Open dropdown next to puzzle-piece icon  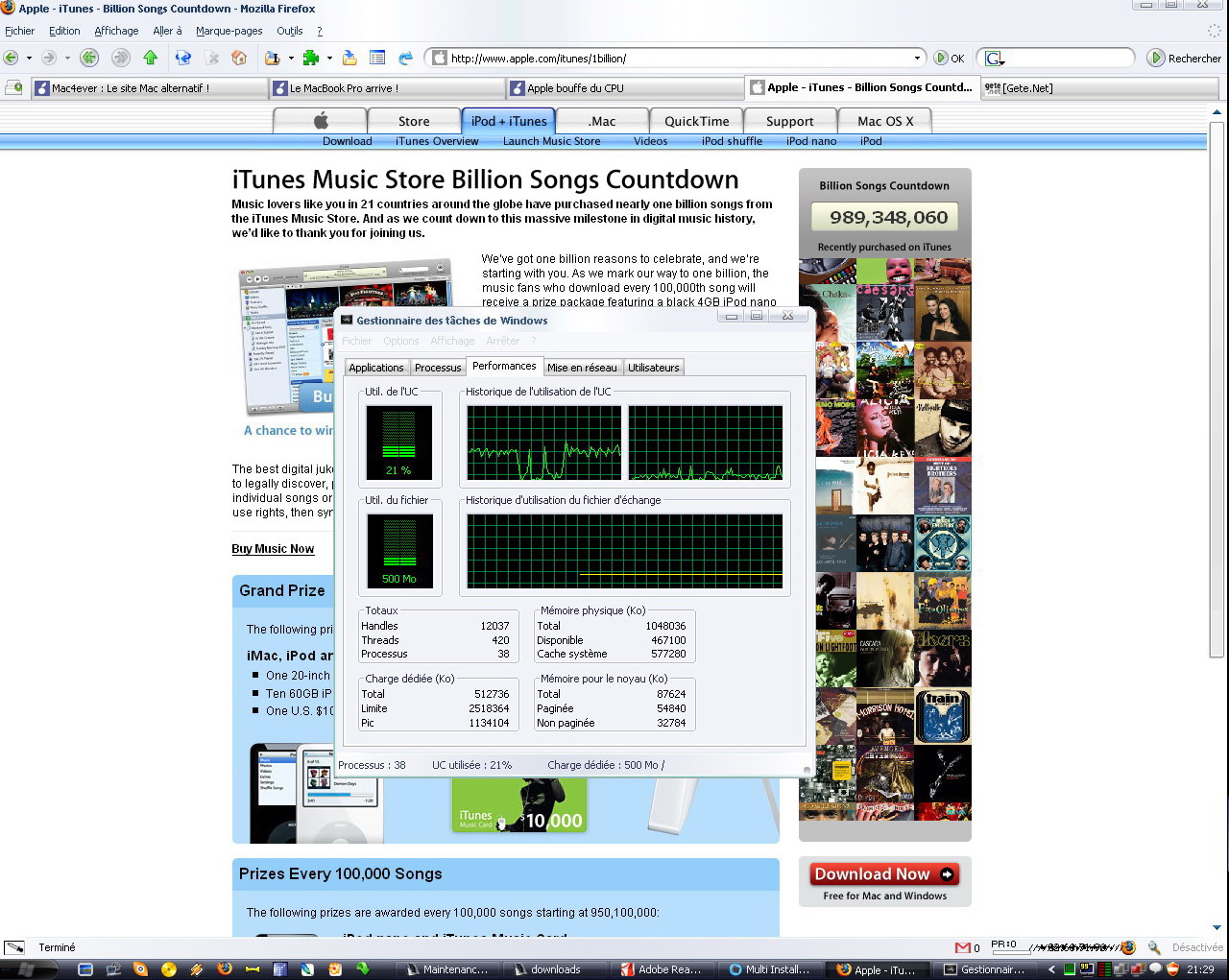coord(329,58)
